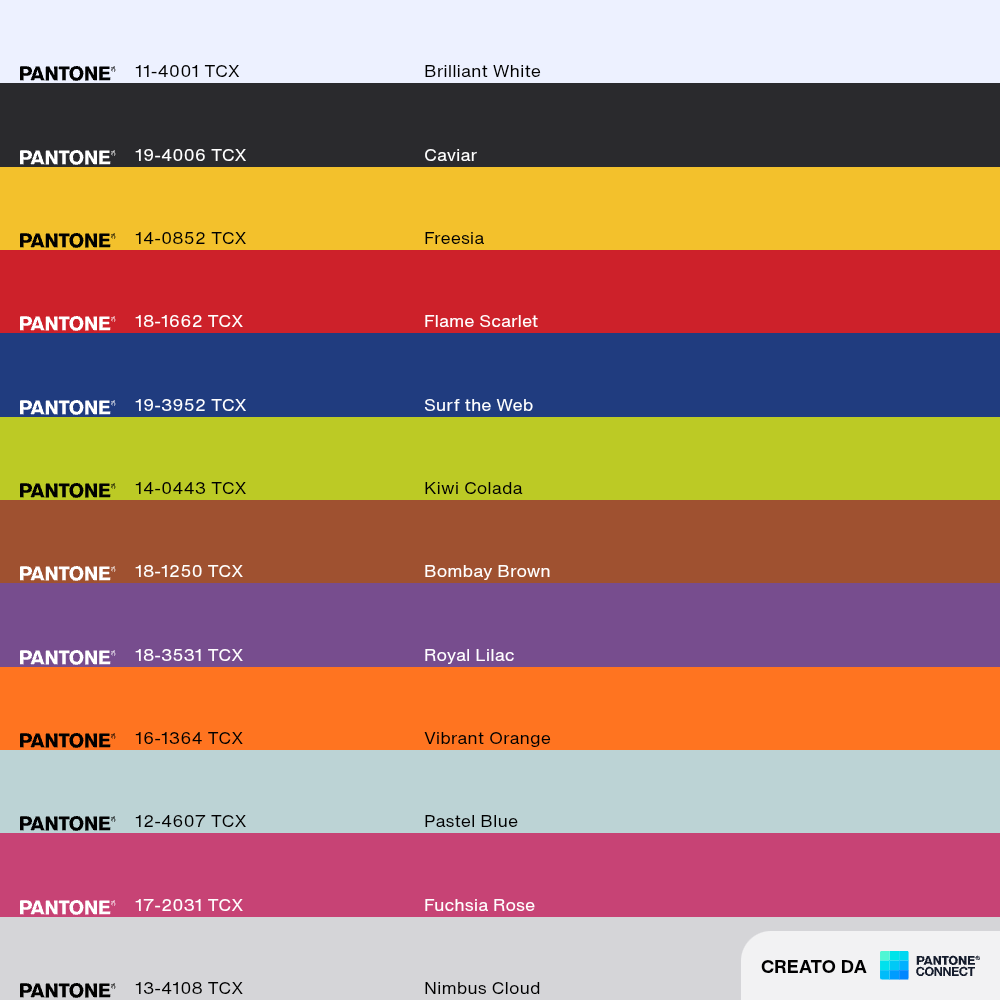Click the Bombay Brown name label
Viewport: 1000px width, 1000px height.
tap(487, 572)
